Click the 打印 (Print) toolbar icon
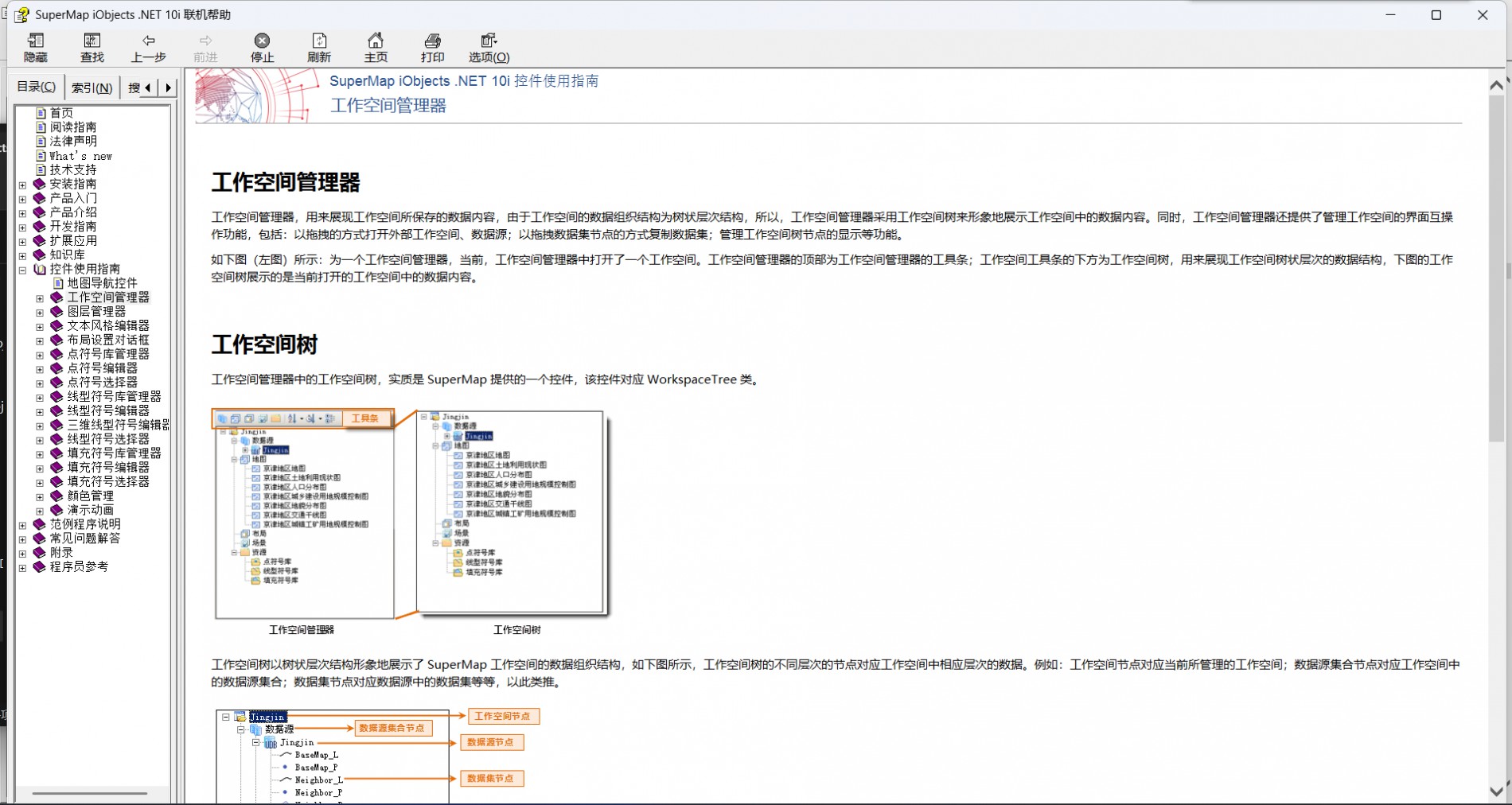1512x805 pixels. tap(432, 48)
